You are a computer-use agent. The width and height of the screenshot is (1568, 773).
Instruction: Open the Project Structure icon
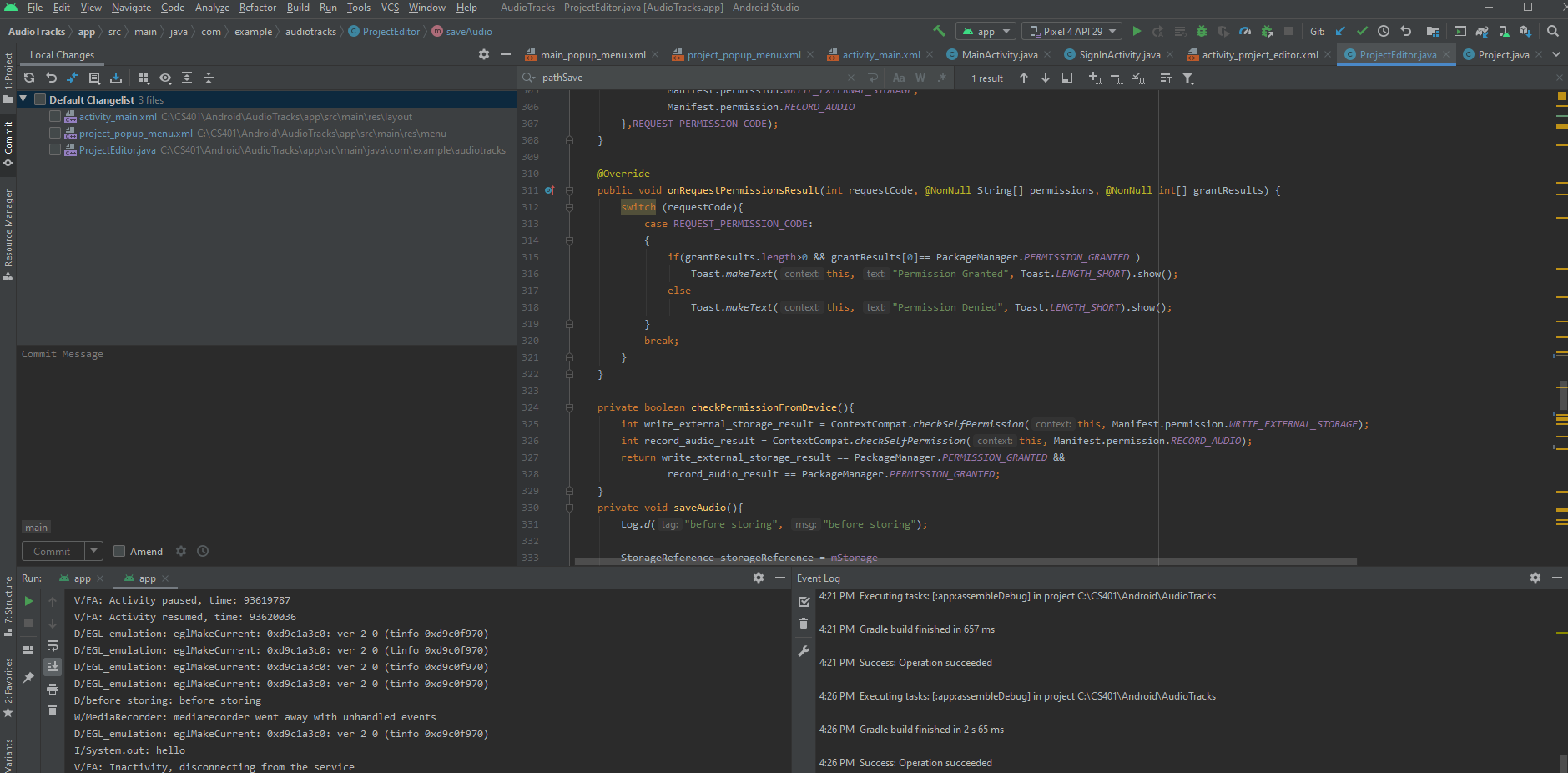pyautogui.click(x=1433, y=31)
